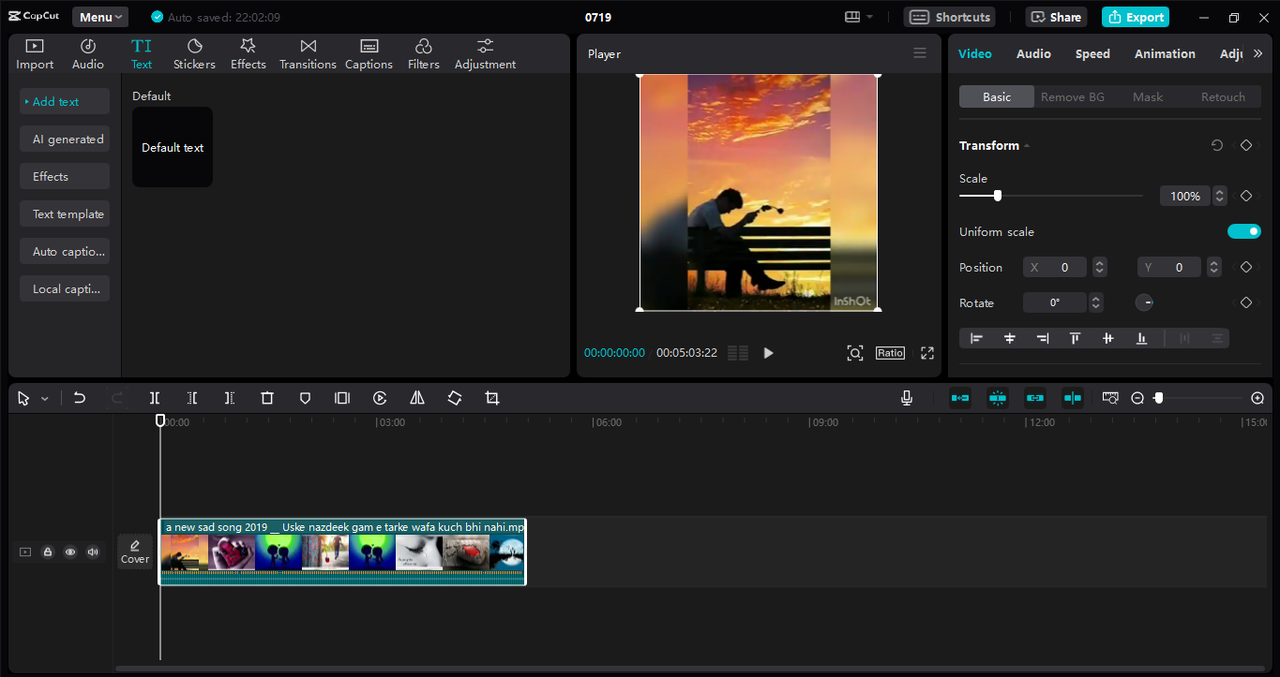1280x677 pixels.
Task: Reset the Transform settings
Action: point(1217,146)
